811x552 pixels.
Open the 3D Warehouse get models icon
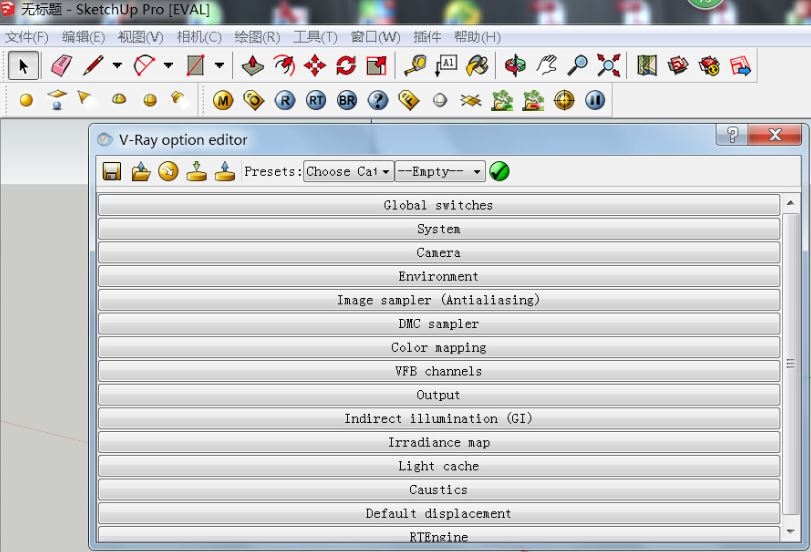click(x=678, y=66)
